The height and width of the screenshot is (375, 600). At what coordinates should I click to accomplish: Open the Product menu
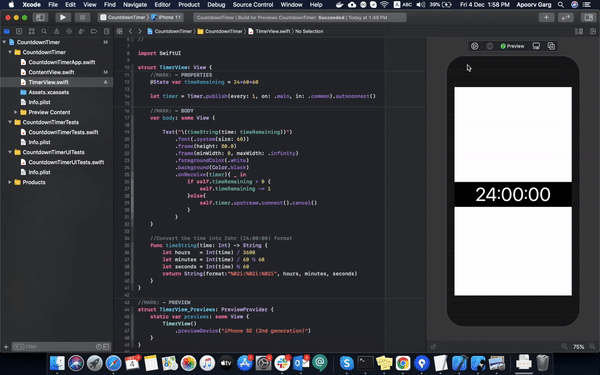point(189,5)
